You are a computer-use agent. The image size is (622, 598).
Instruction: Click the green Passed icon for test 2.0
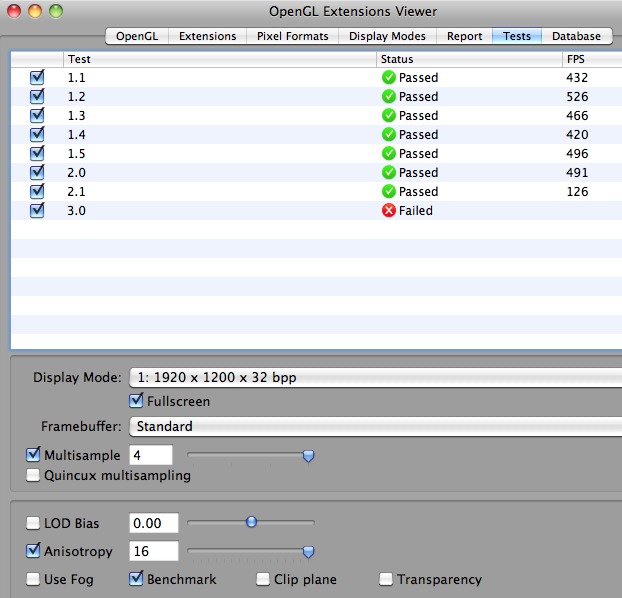tap(389, 173)
